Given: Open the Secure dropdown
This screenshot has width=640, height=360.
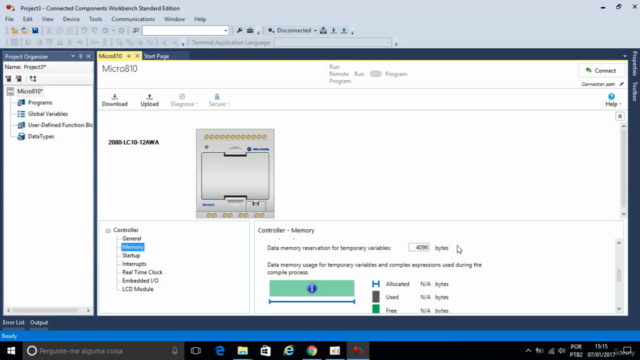Looking at the screenshot, I should point(219,100).
